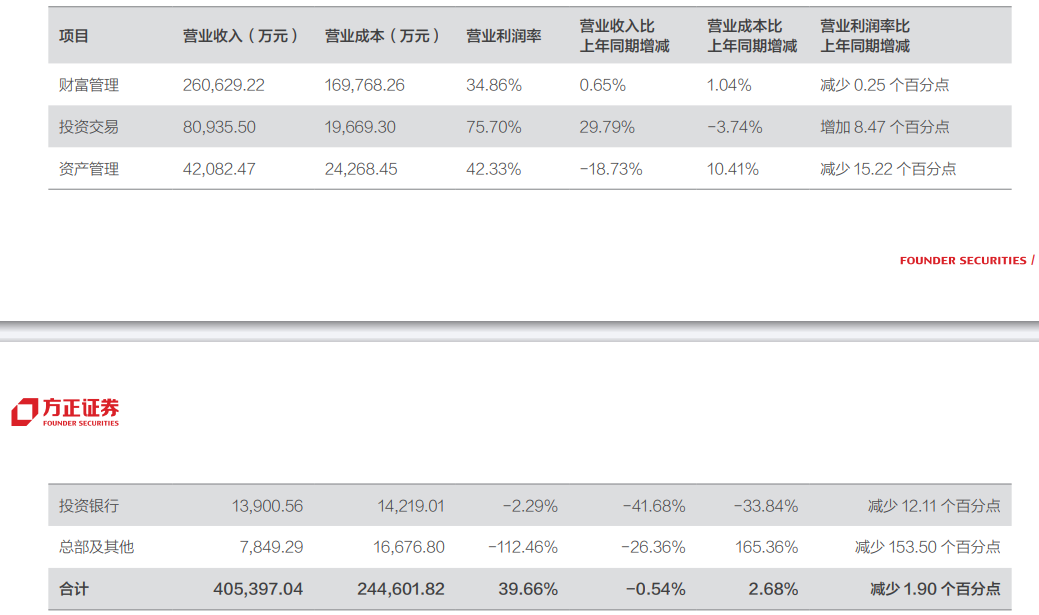
Task: Click the 增加 8.47 个百分点 cell
Action: [885, 127]
